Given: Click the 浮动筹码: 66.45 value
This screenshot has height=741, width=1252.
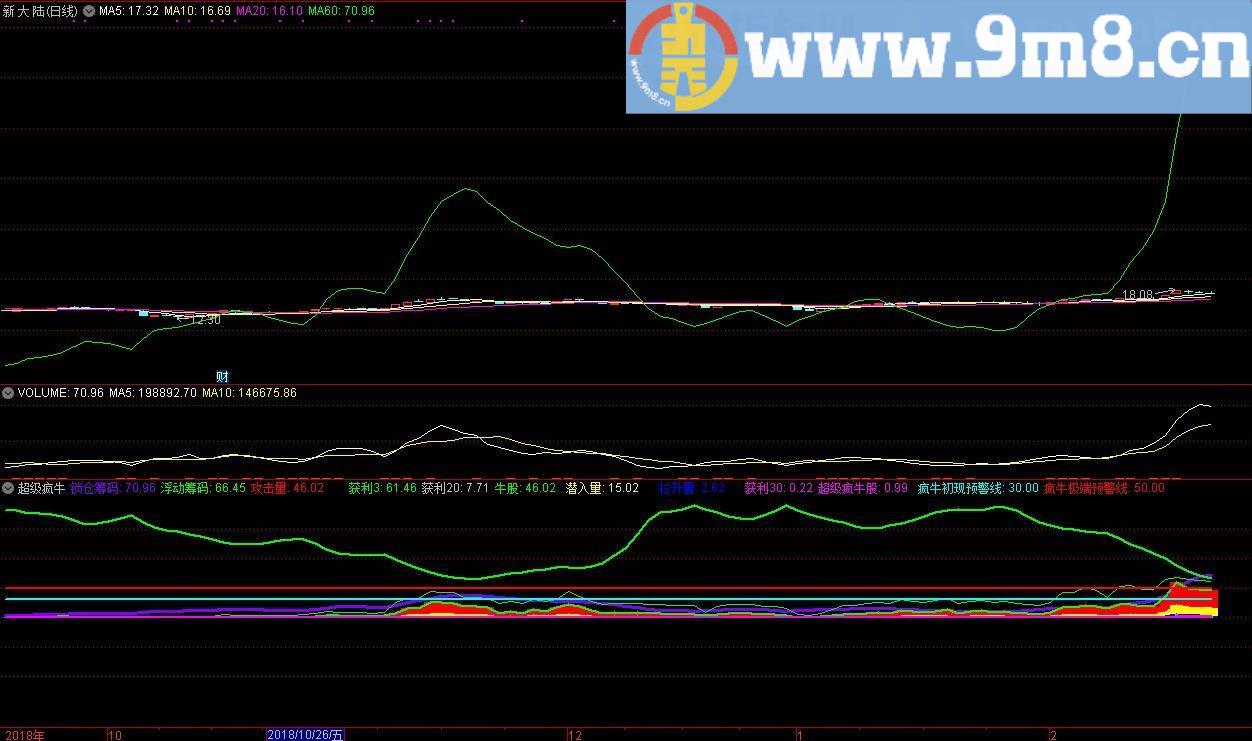Looking at the screenshot, I should tap(203, 488).
